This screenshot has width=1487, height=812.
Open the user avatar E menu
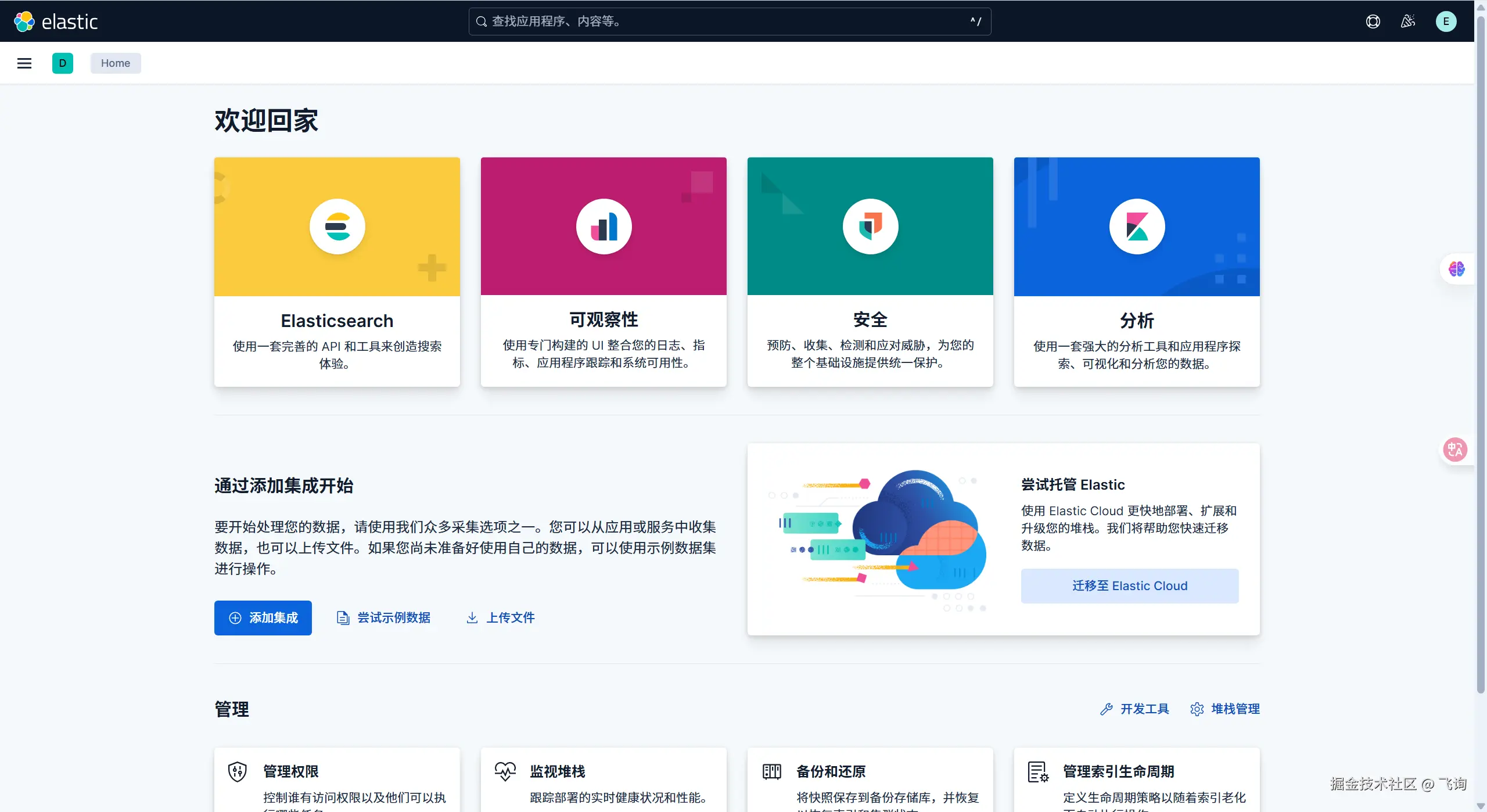point(1446,21)
